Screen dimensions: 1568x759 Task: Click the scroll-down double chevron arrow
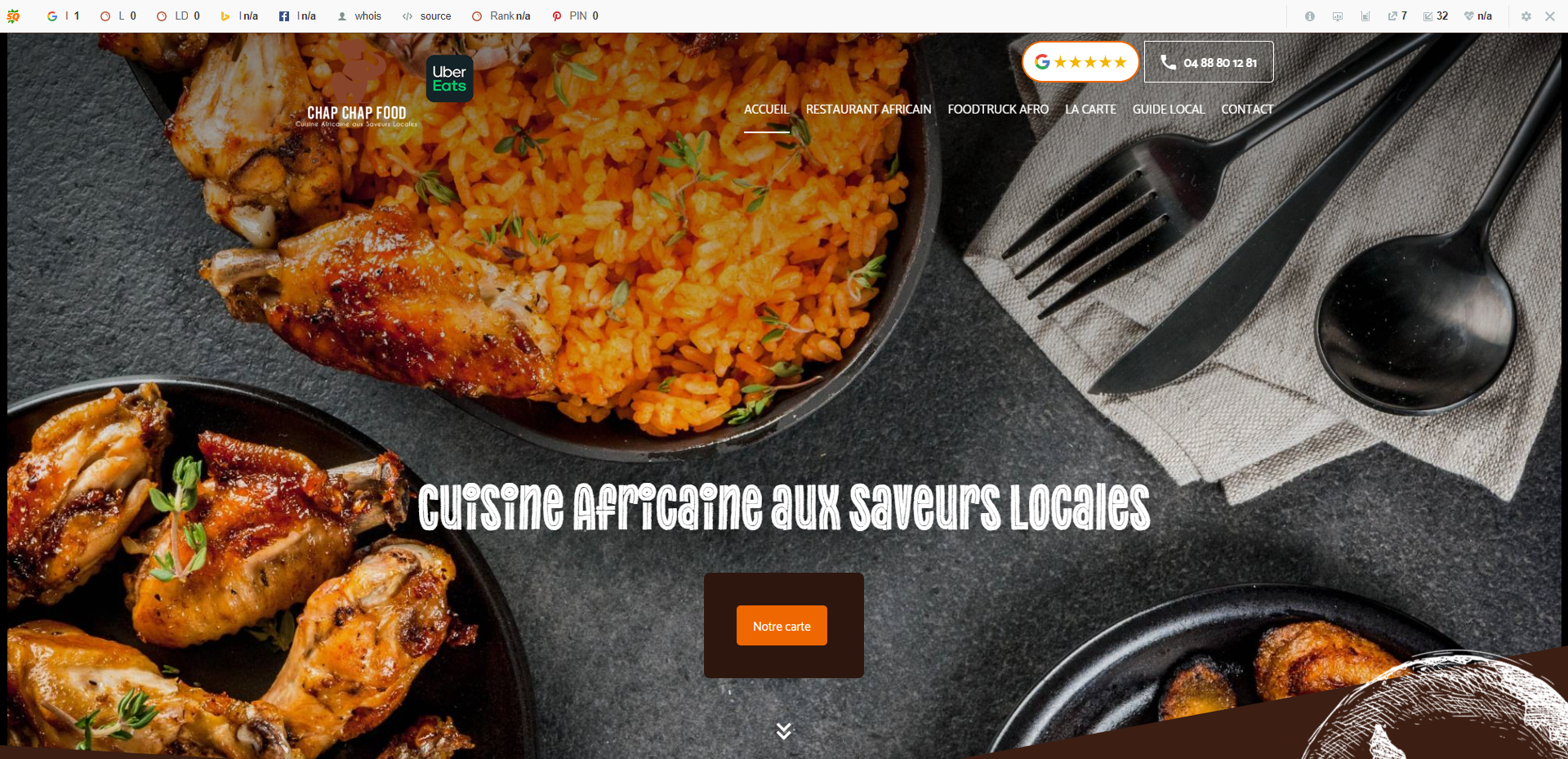click(784, 730)
